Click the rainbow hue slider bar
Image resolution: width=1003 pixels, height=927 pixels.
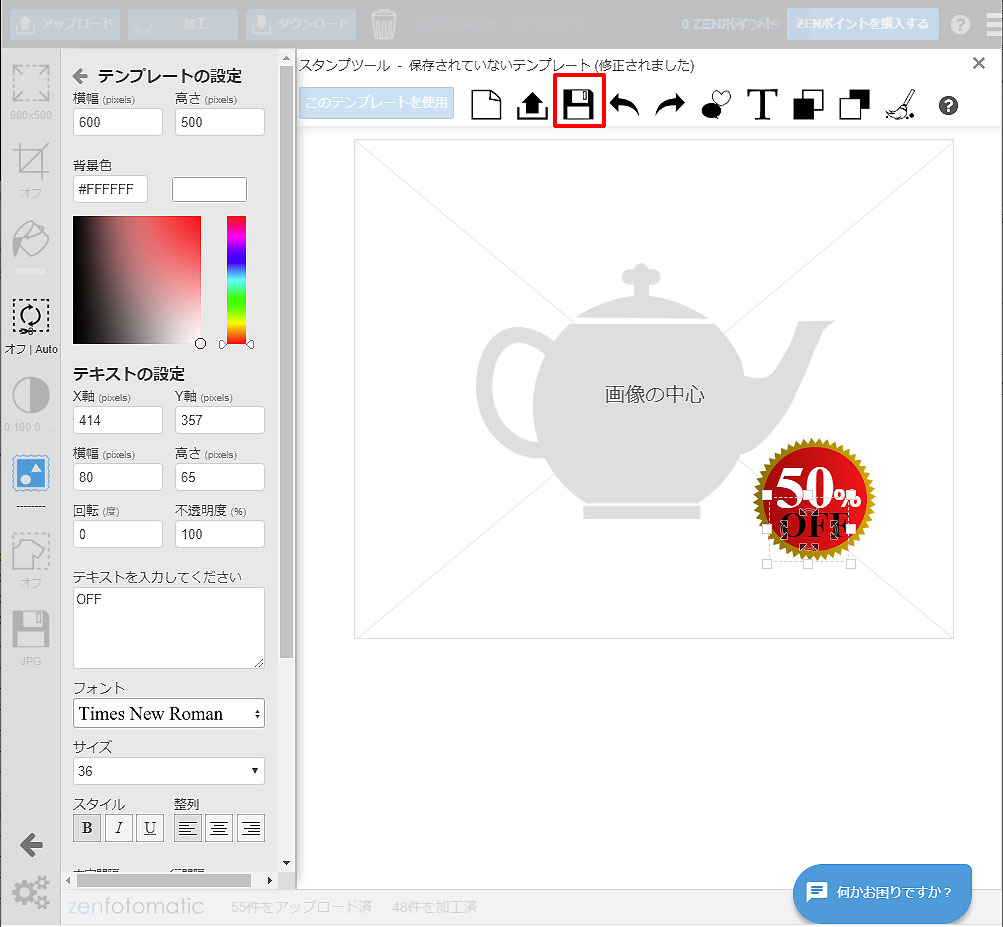pos(236,280)
